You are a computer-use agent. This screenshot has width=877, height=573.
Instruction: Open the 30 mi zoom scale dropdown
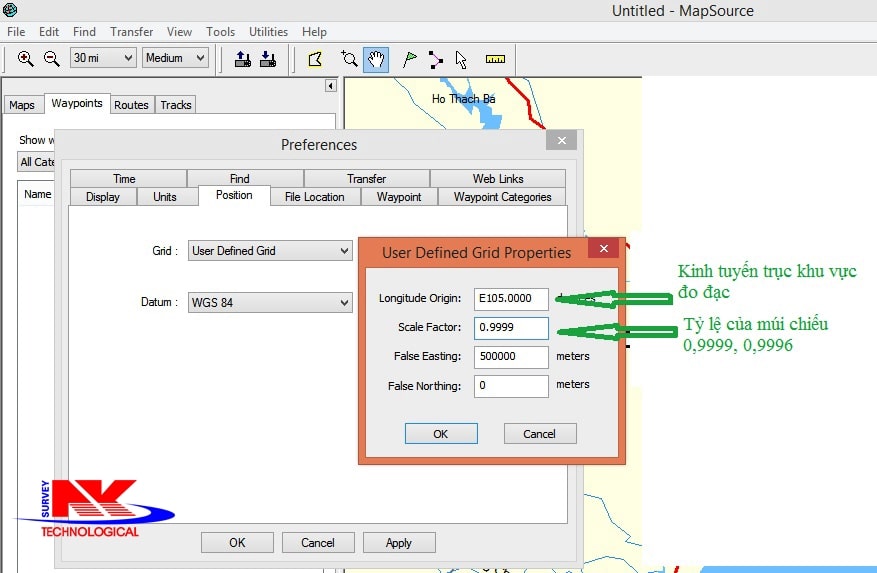coord(103,58)
